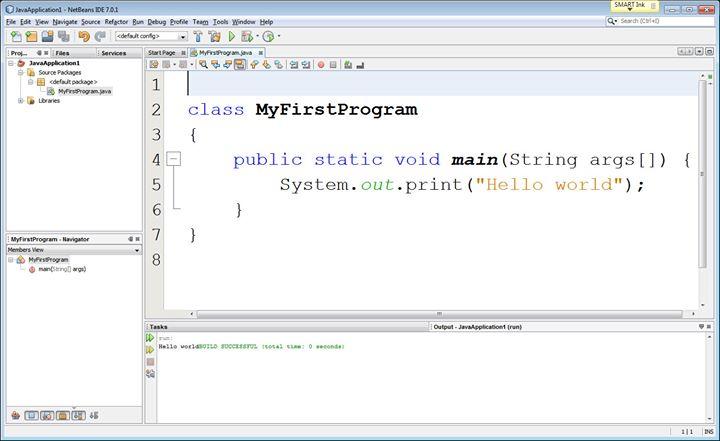
Task: Toggle Highlight Search in the editor toolbar
Action: click(x=240, y=65)
